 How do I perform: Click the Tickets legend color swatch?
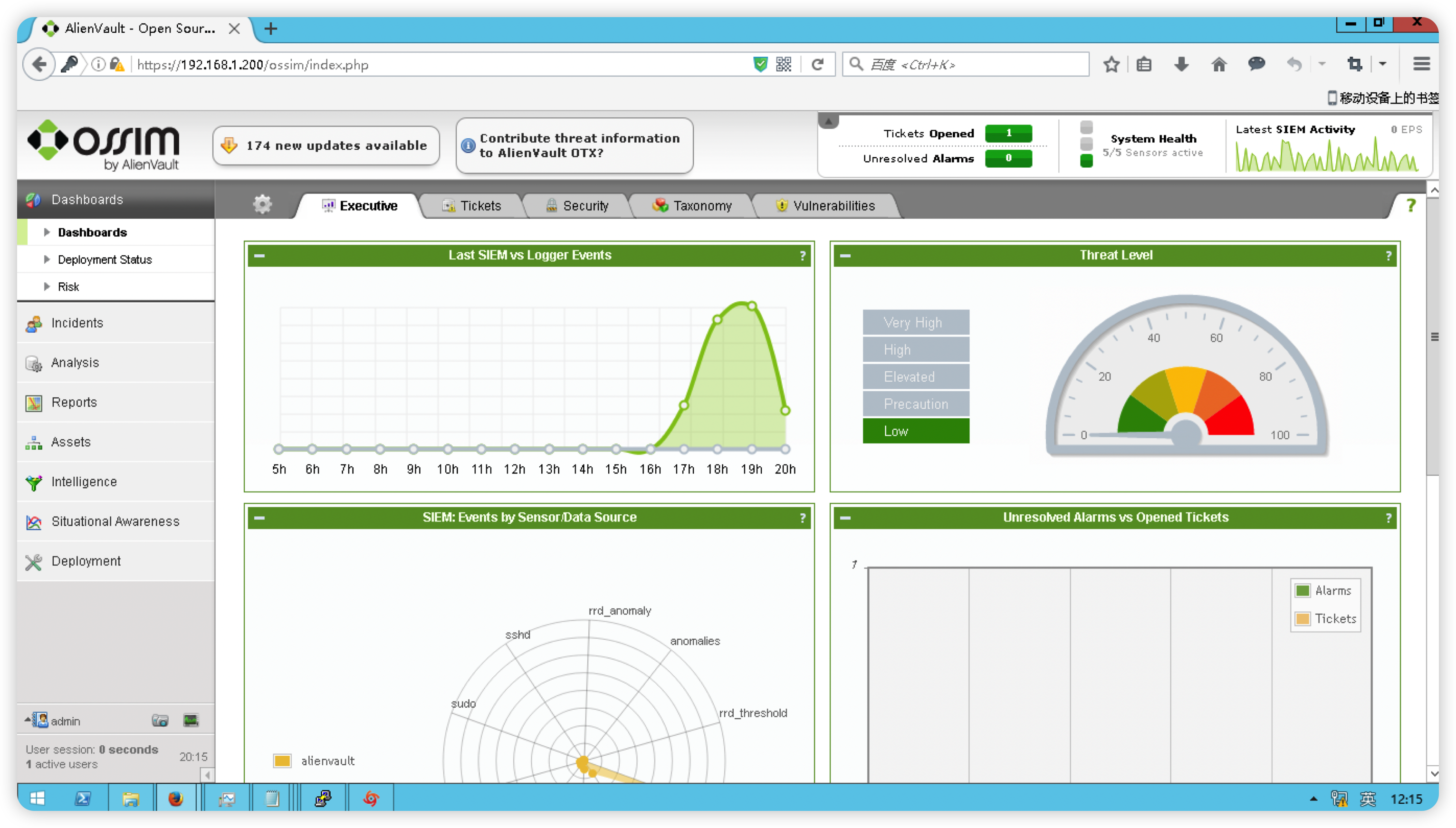pos(1303,618)
